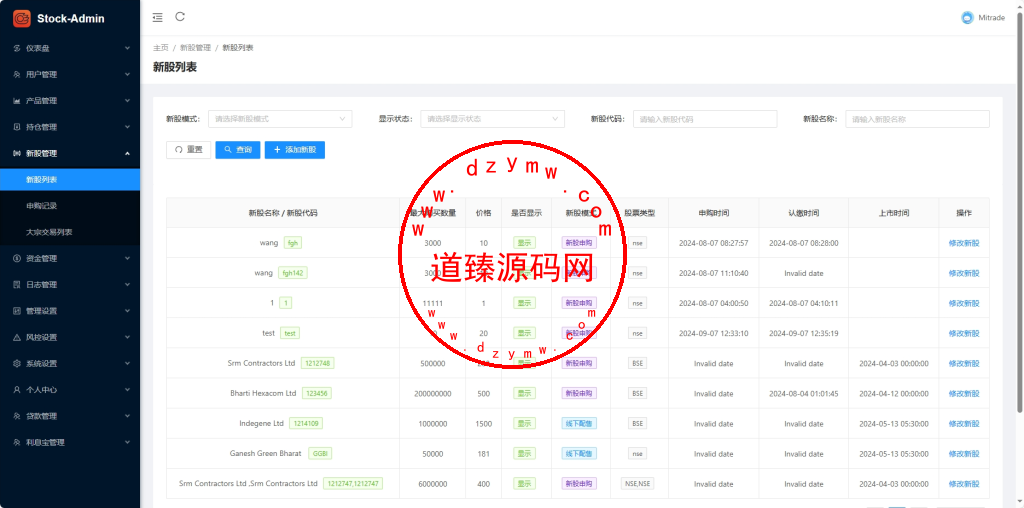Click 修改新股 for wang fgh row
This screenshot has height=508, width=1024.
(964, 243)
